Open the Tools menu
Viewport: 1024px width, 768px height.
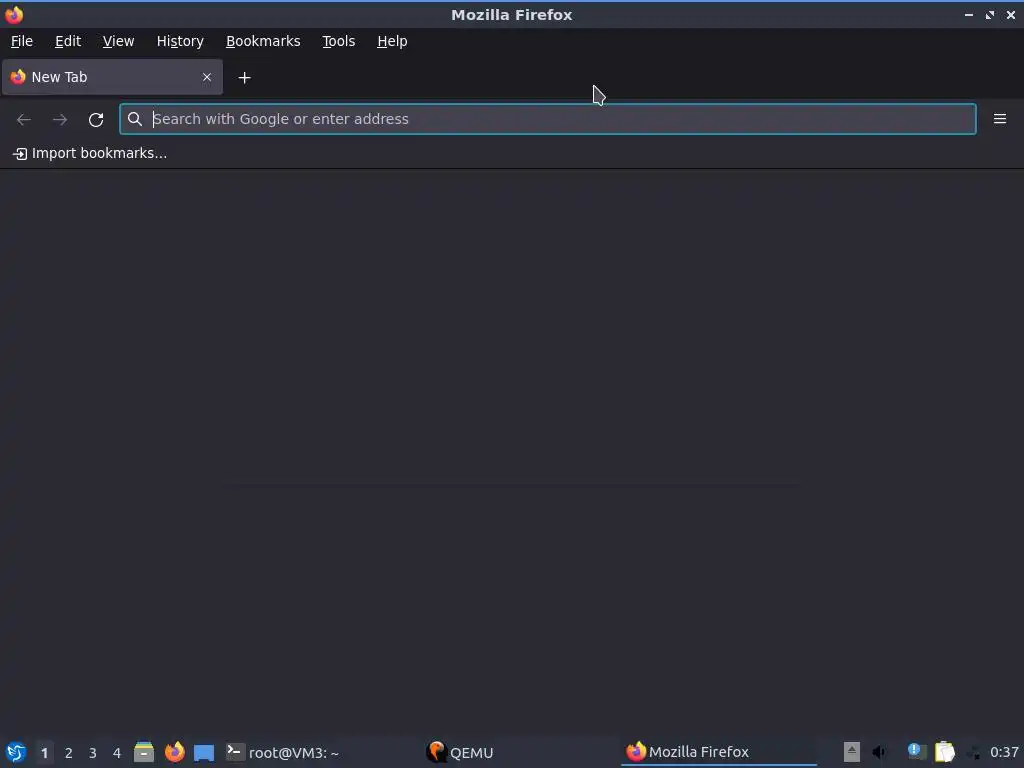tap(338, 41)
